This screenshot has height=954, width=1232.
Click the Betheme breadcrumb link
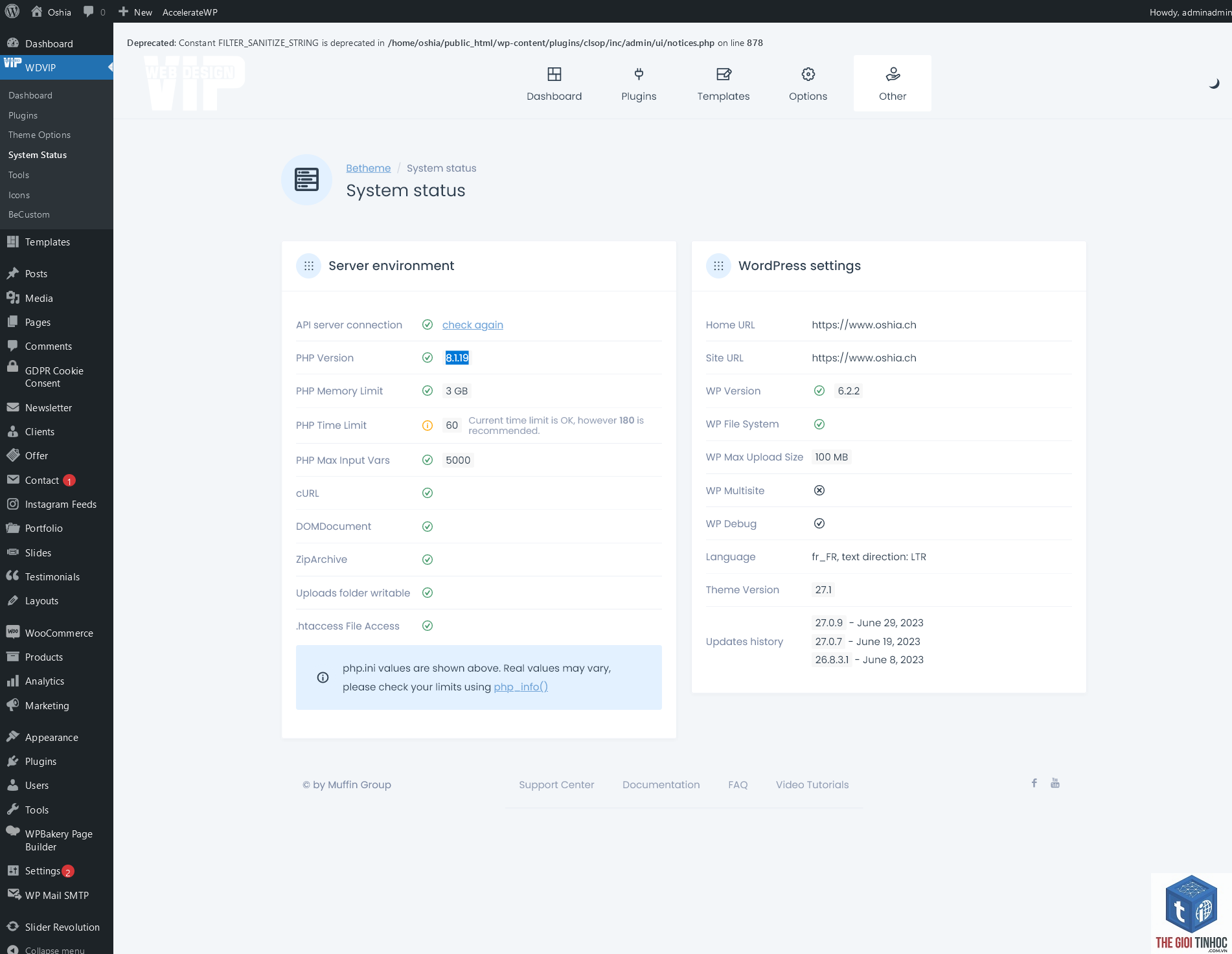pyautogui.click(x=368, y=168)
